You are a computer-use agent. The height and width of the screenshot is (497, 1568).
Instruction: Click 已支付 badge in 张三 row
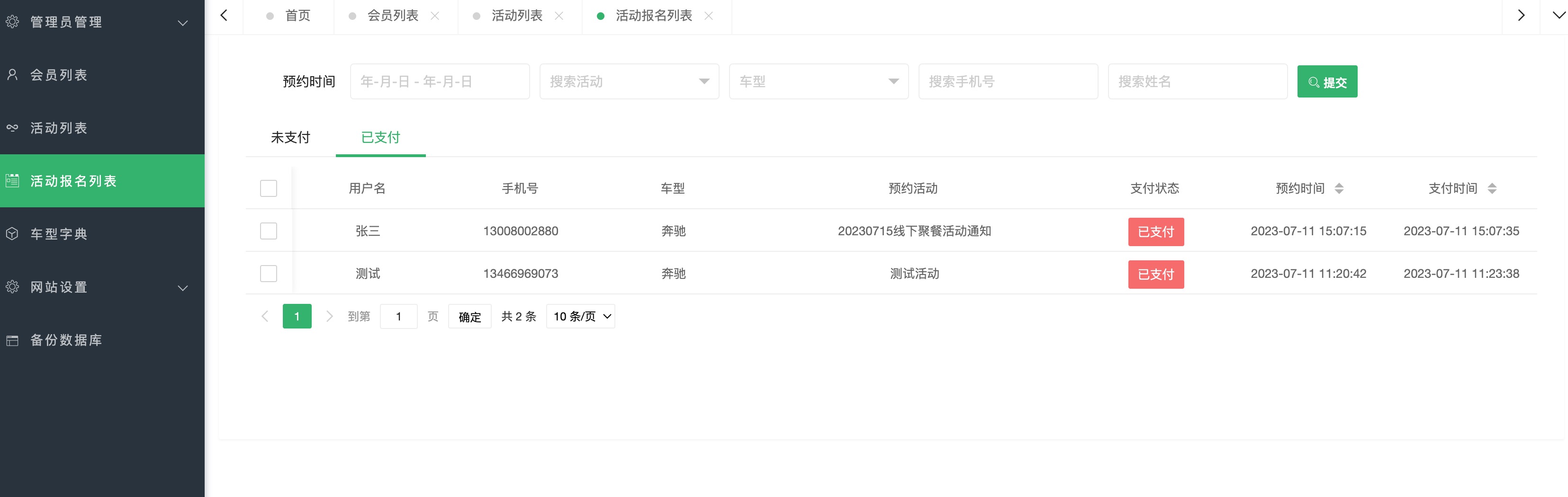(1156, 232)
